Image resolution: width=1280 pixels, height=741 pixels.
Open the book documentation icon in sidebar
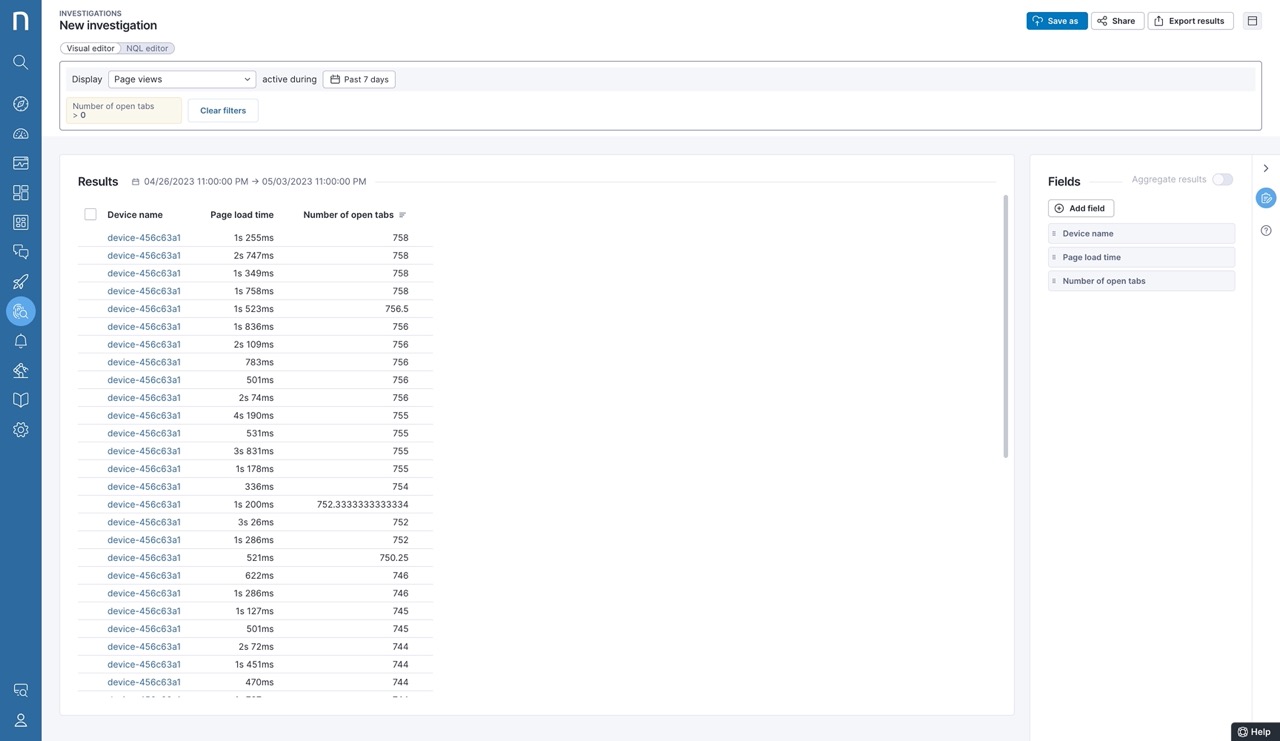pos(20,400)
